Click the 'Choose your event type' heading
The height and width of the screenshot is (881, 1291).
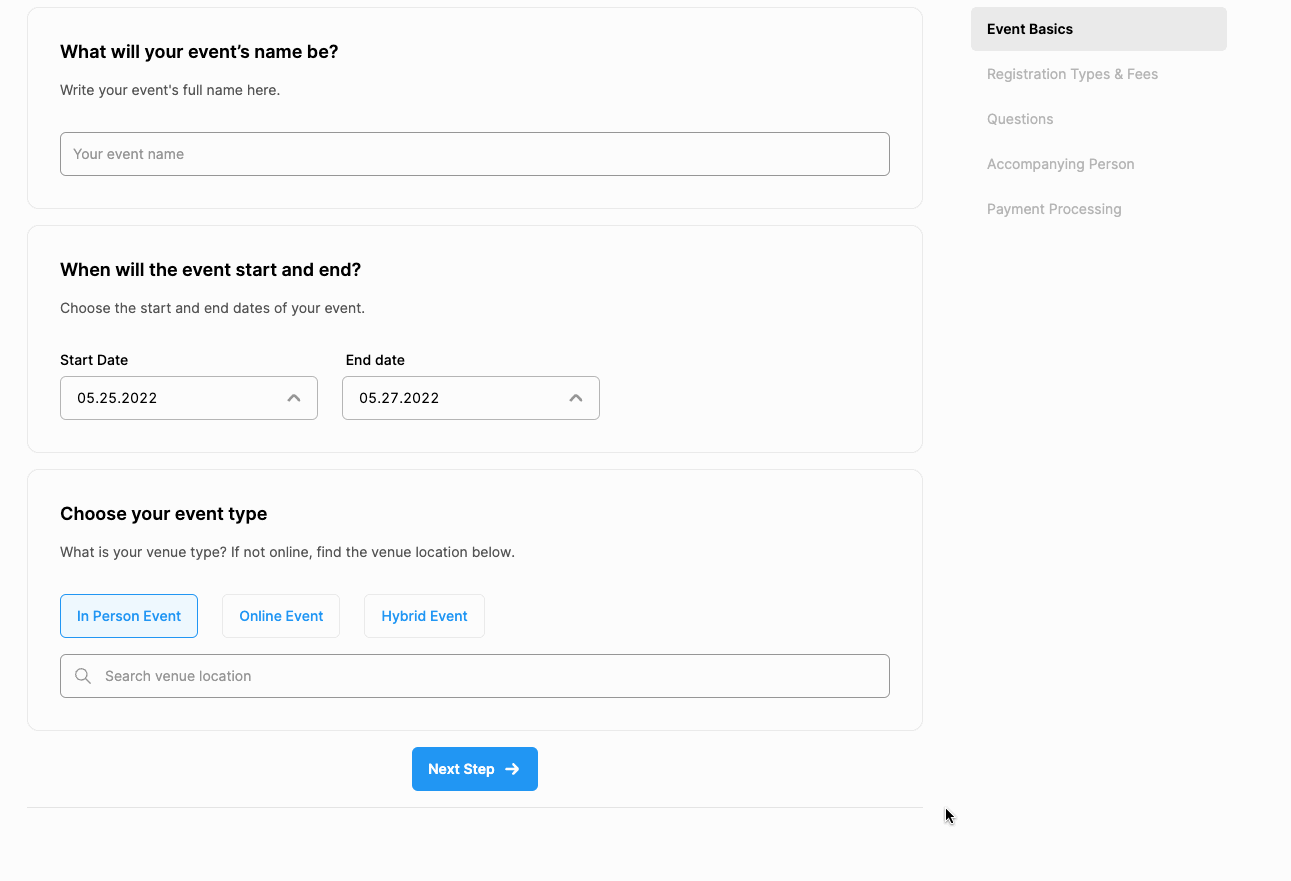pyautogui.click(x=164, y=514)
